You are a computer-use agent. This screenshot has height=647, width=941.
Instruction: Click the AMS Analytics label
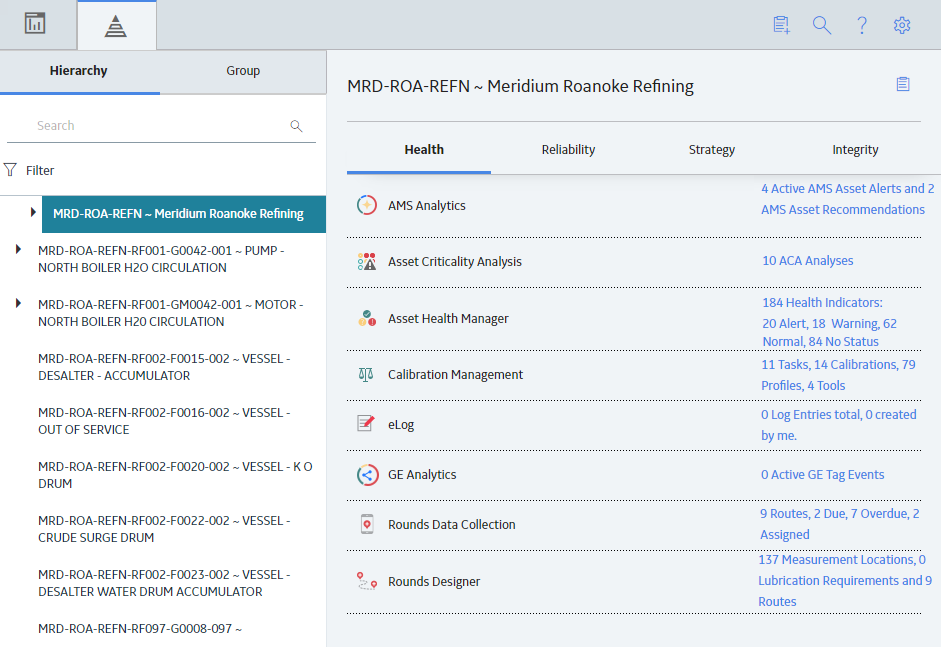[x=427, y=205]
